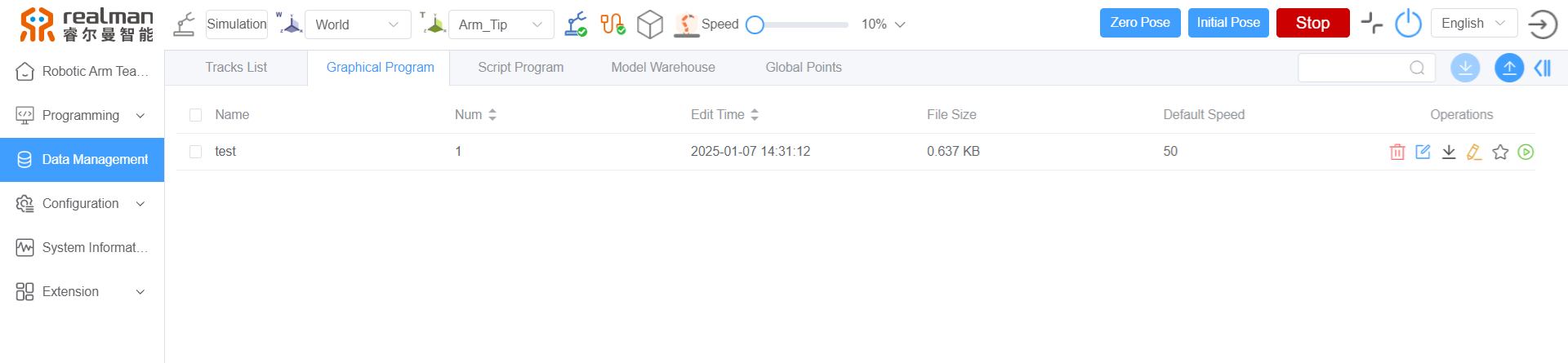Open the Arm_Tip tool frame dropdown
1568x363 pixels.
[x=501, y=24]
